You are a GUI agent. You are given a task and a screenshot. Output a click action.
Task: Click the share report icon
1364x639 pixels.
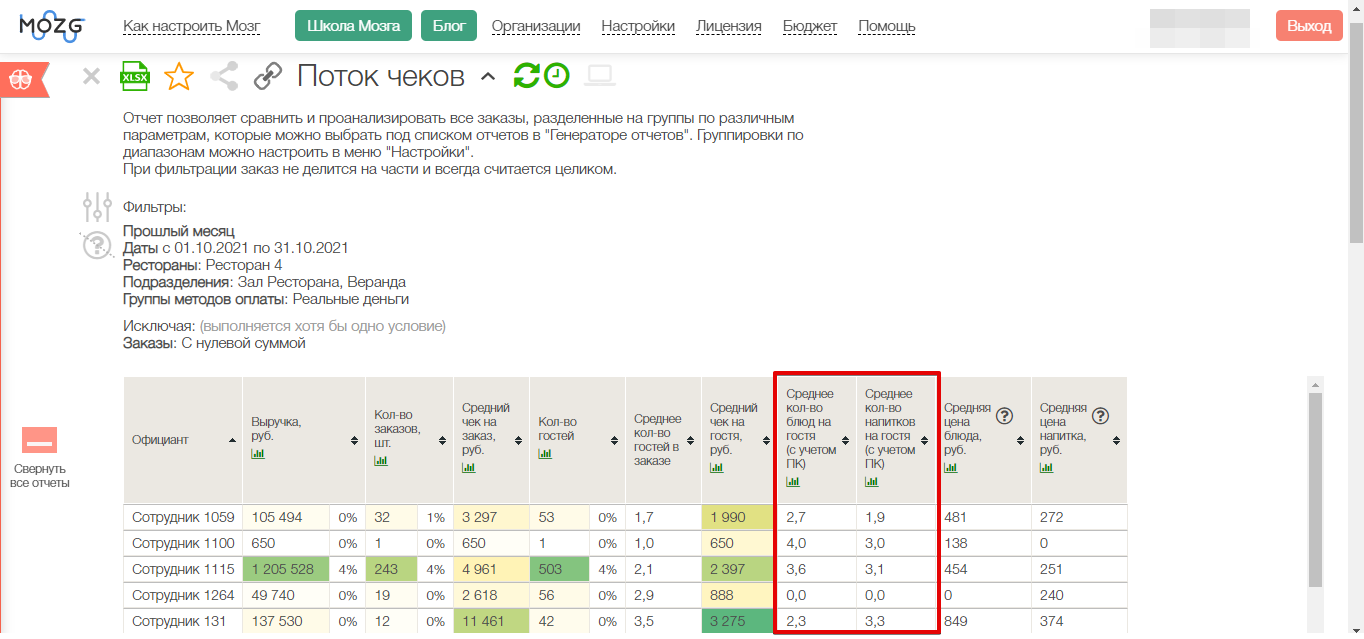tap(224, 76)
